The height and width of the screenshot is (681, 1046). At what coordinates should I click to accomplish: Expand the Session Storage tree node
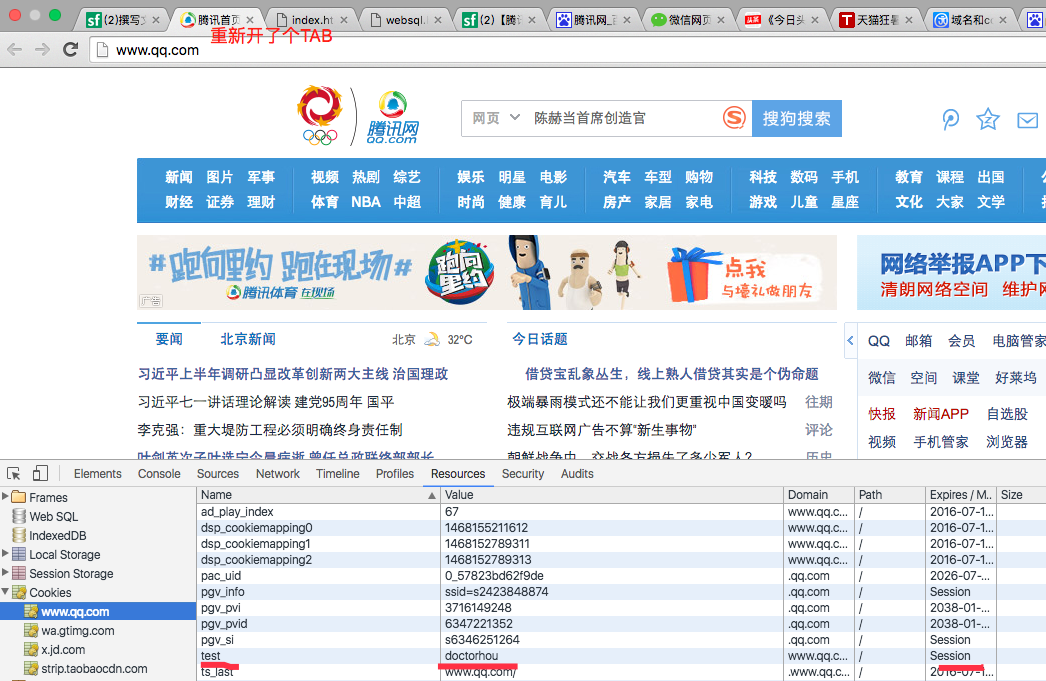pyautogui.click(x=5, y=572)
